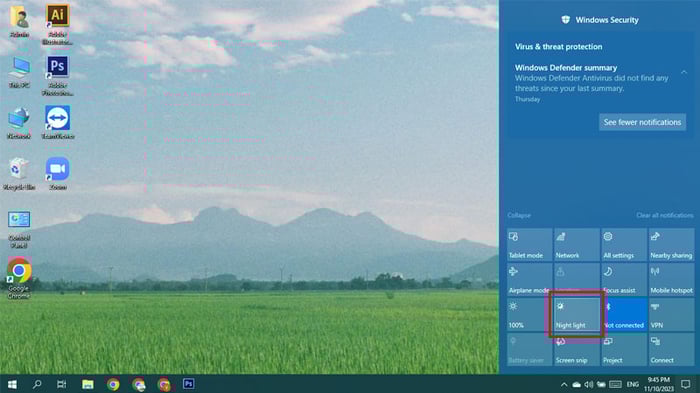Viewport: 700px width, 393px height.
Task: Adjust the 100% brightness tile
Action: pos(529,314)
